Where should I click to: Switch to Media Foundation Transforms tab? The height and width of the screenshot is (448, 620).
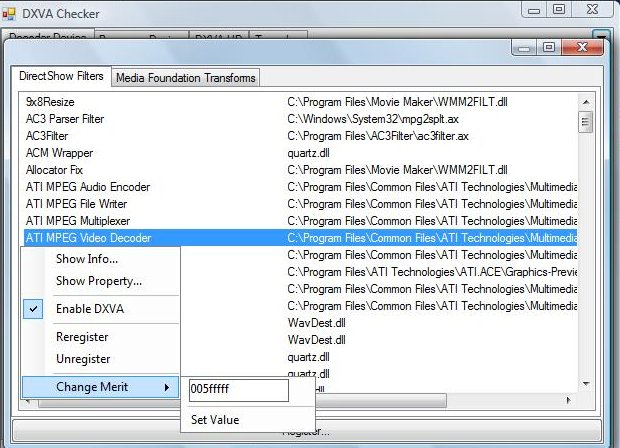(185, 78)
